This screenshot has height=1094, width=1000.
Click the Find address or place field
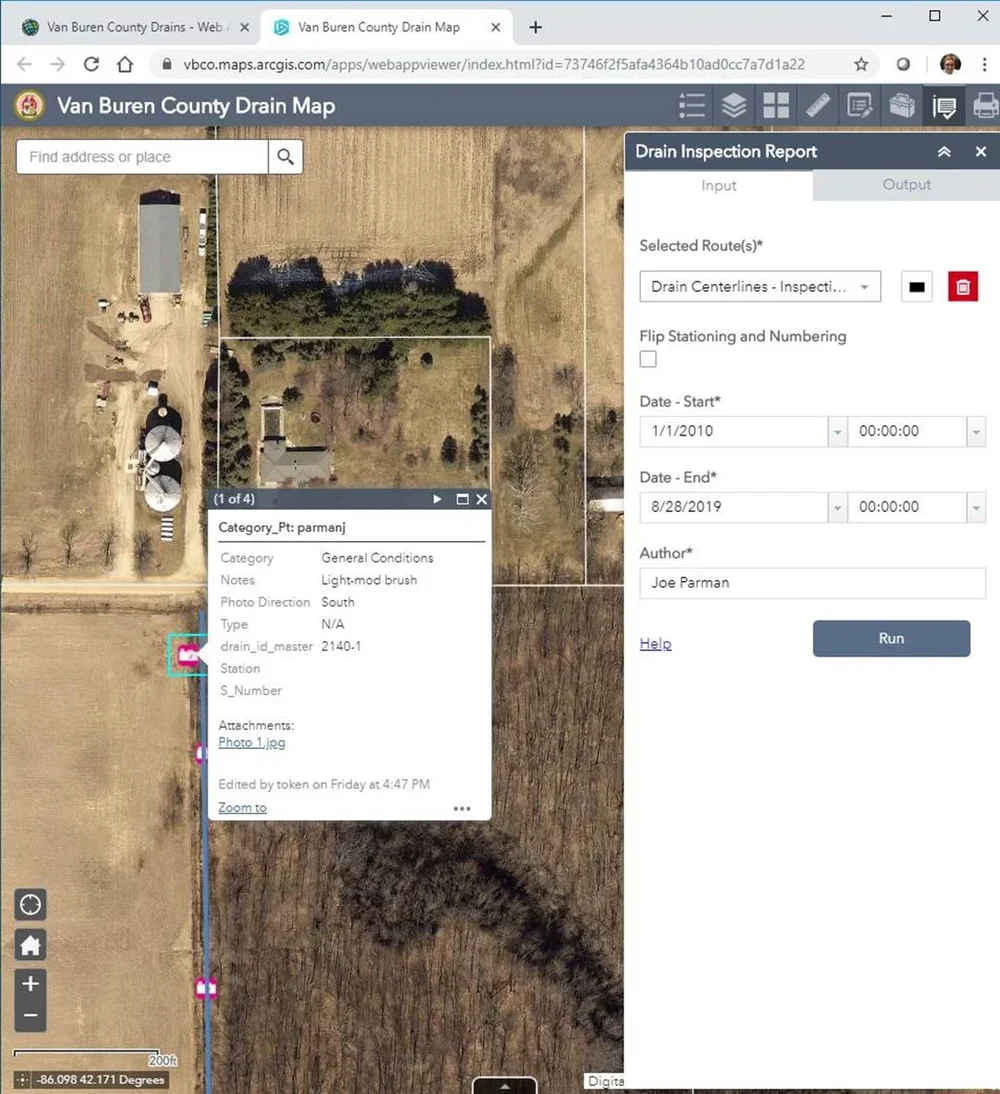pyautogui.click(x=142, y=157)
